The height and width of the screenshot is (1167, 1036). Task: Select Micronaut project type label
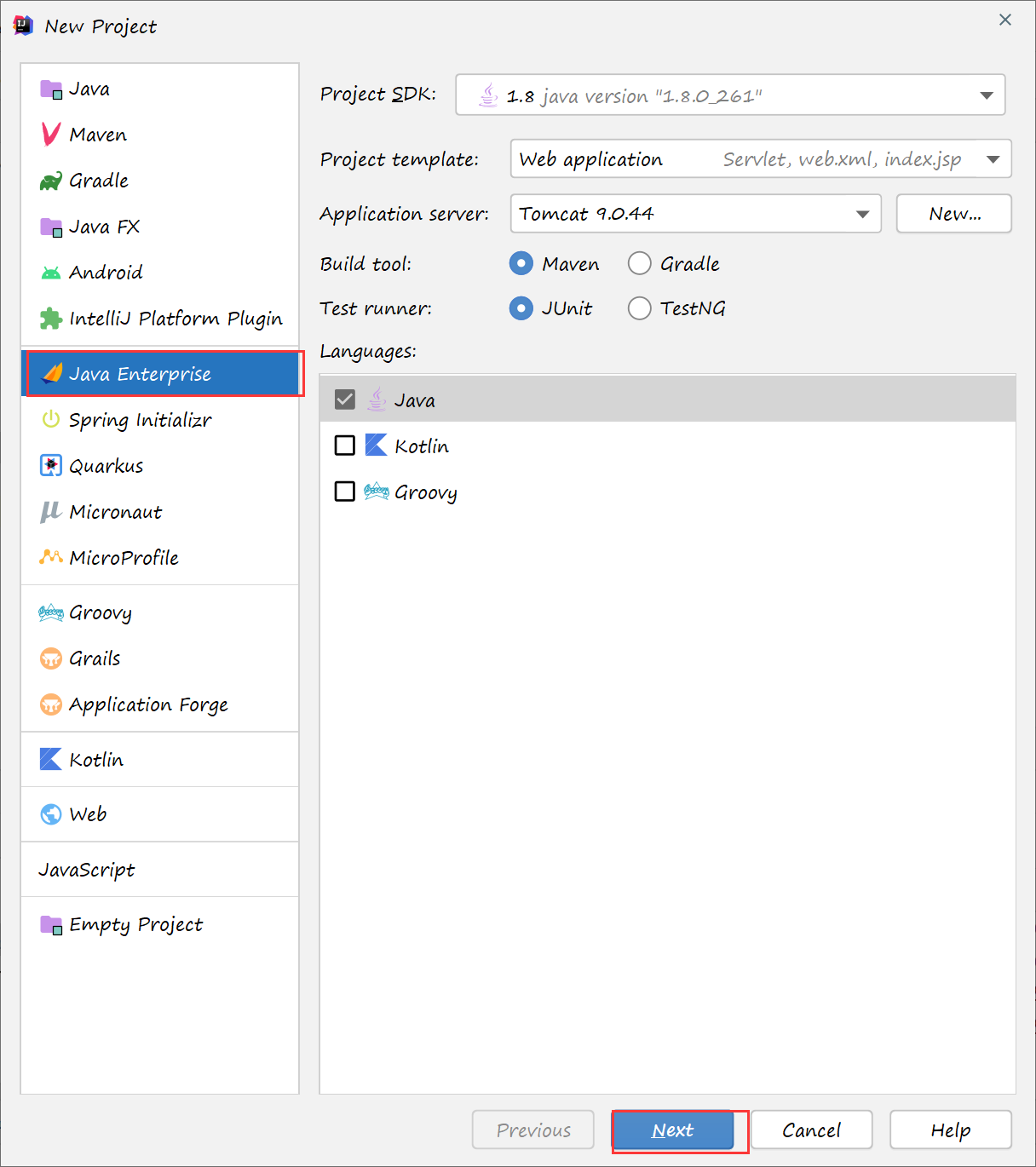[x=116, y=512]
